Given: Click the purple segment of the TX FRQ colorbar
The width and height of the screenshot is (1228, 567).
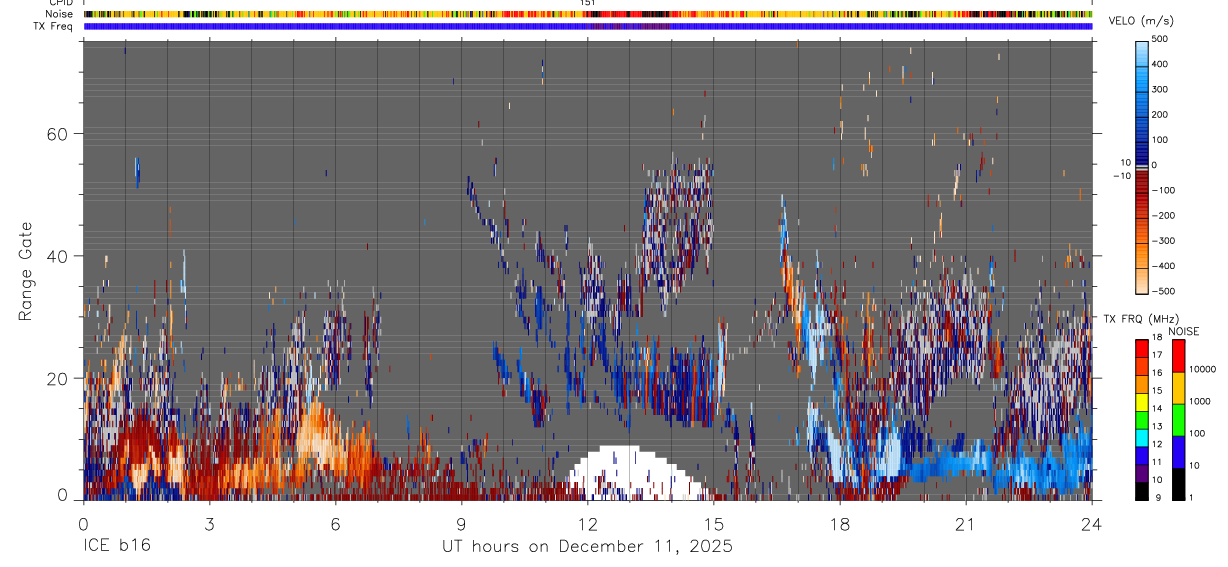Looking at the screenshot, I should pos(1142,472).
